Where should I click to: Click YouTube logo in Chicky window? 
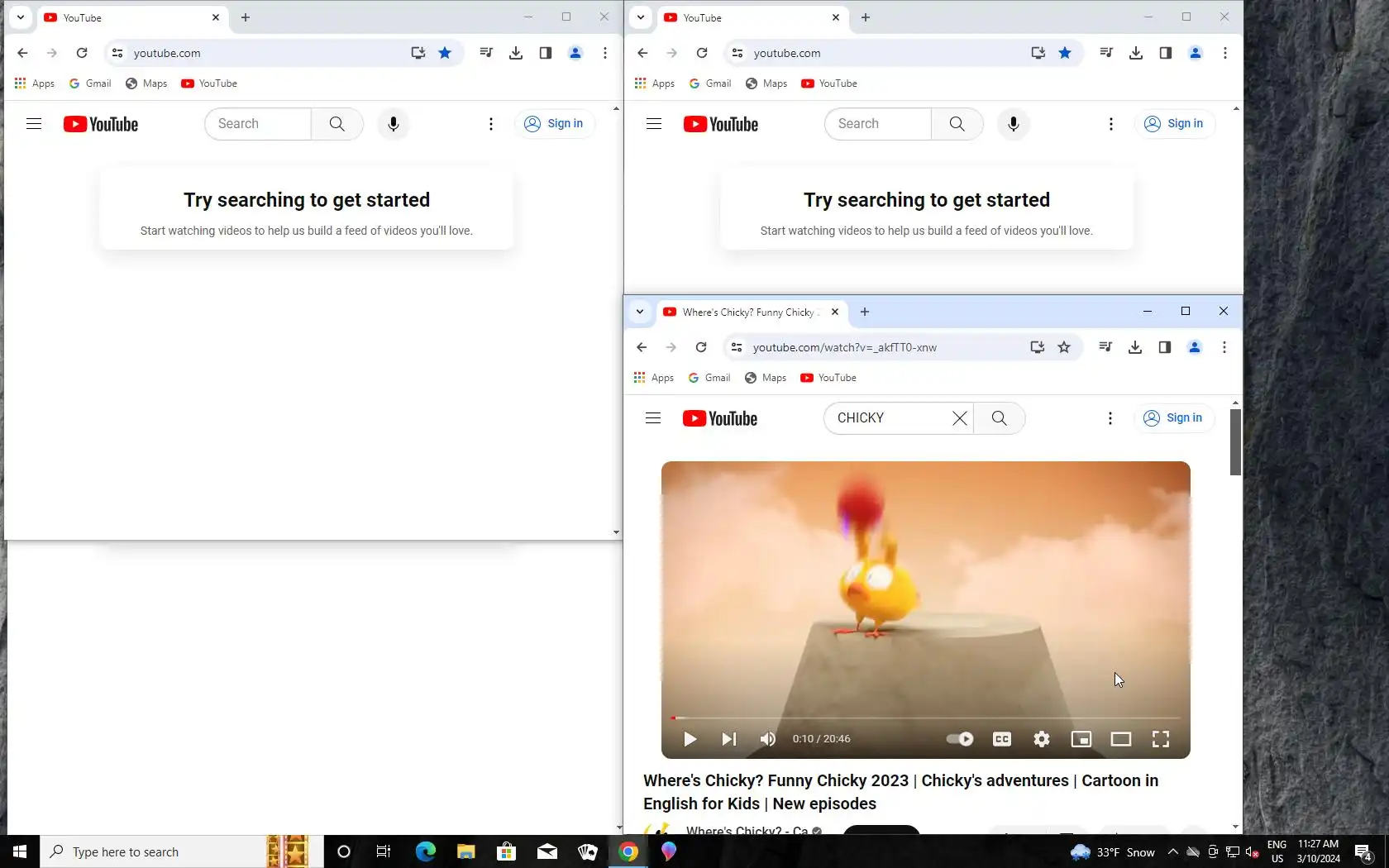click(720, 418)
